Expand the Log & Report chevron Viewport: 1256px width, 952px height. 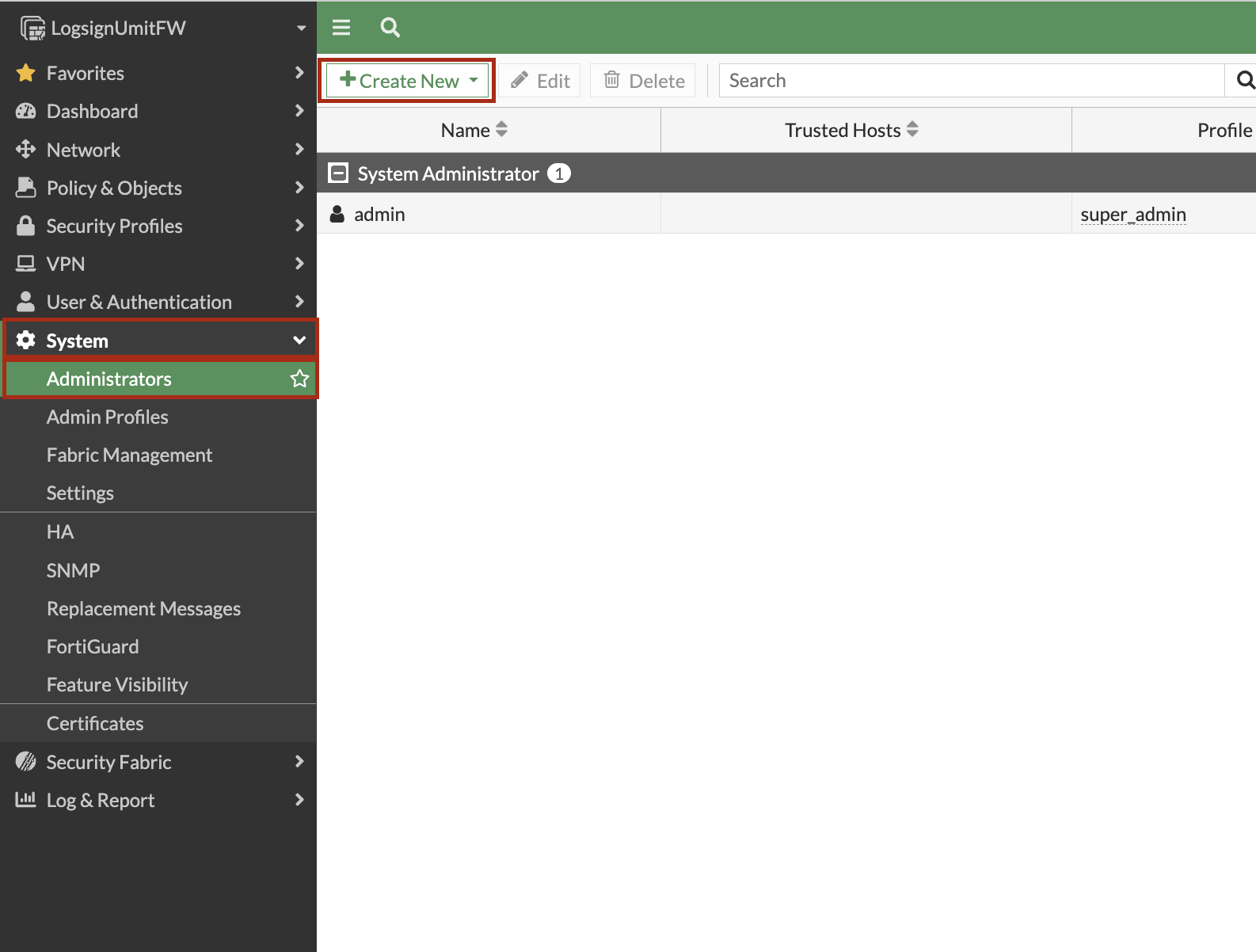[299, 799]
